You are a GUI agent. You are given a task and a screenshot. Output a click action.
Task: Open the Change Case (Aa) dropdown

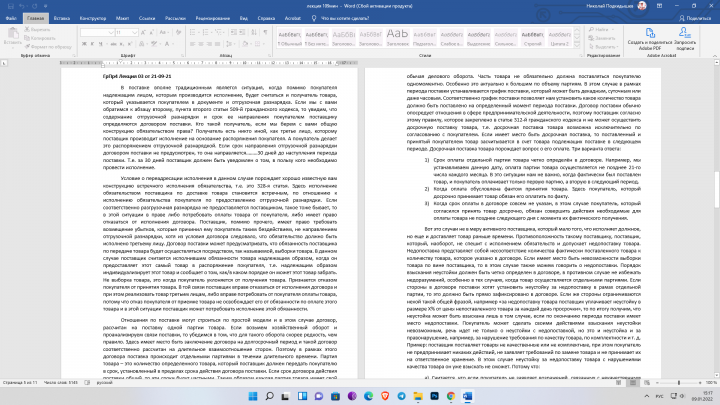tap(163, 33)
